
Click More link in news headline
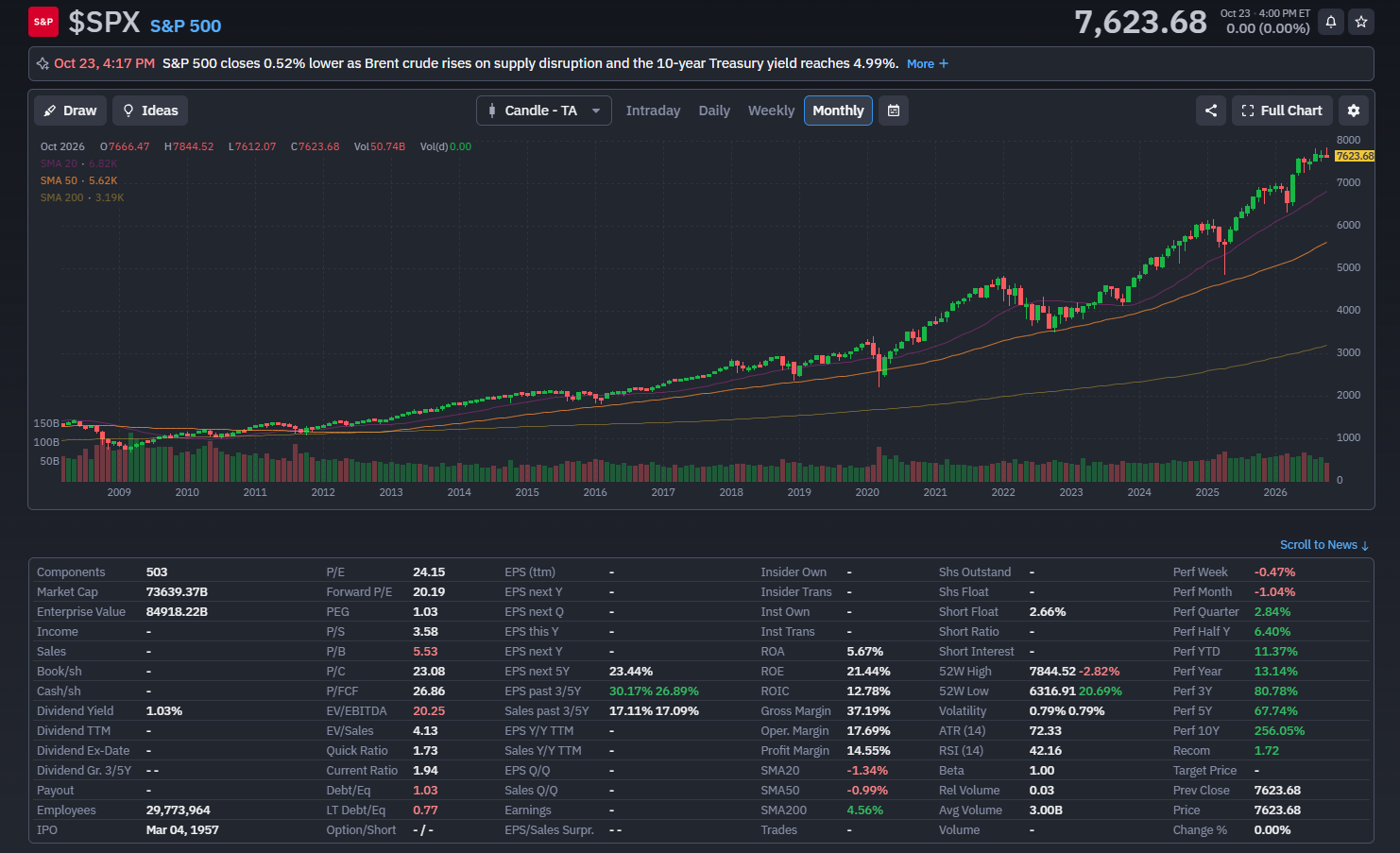[x=928, y=64]
